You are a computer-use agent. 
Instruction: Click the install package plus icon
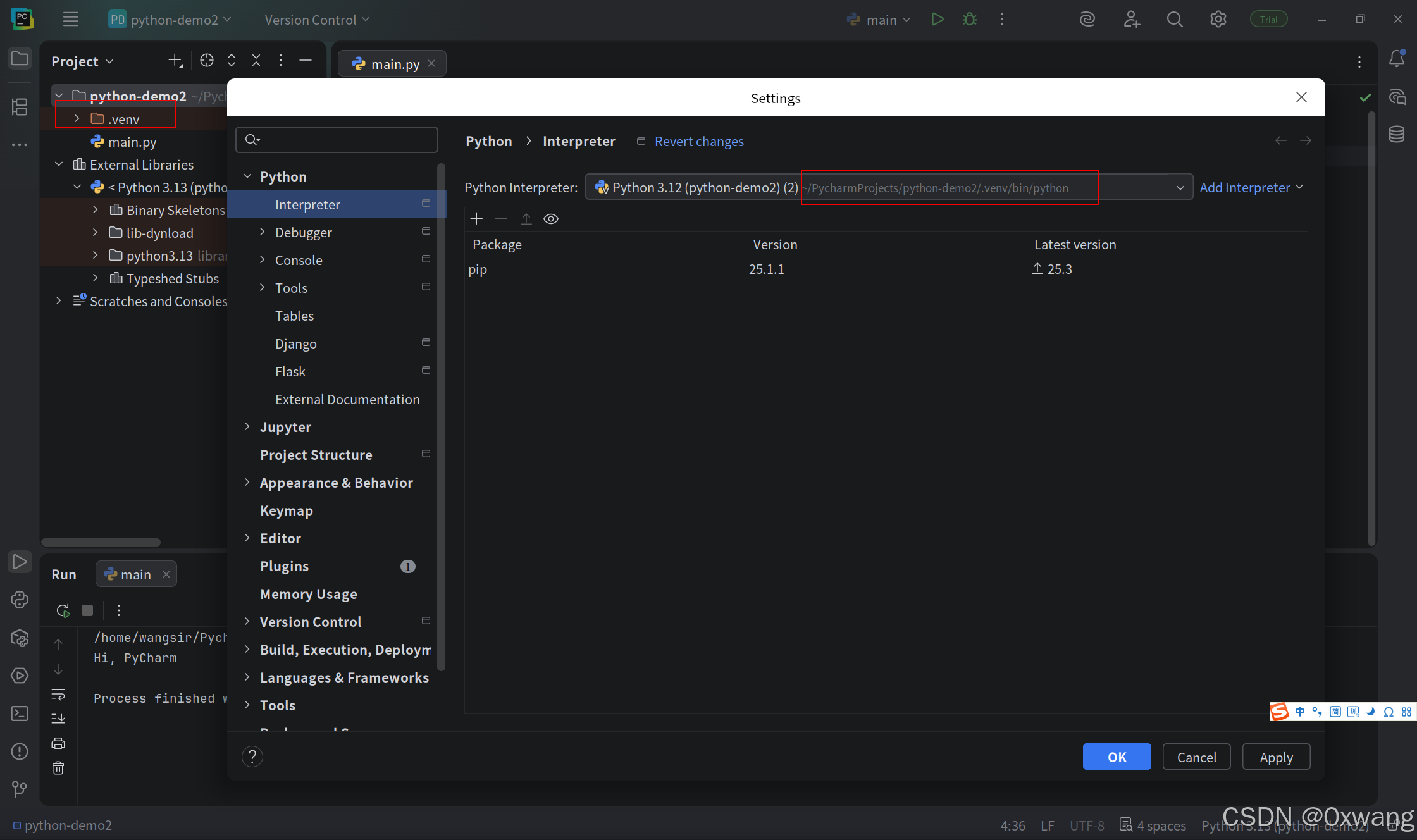476,219
